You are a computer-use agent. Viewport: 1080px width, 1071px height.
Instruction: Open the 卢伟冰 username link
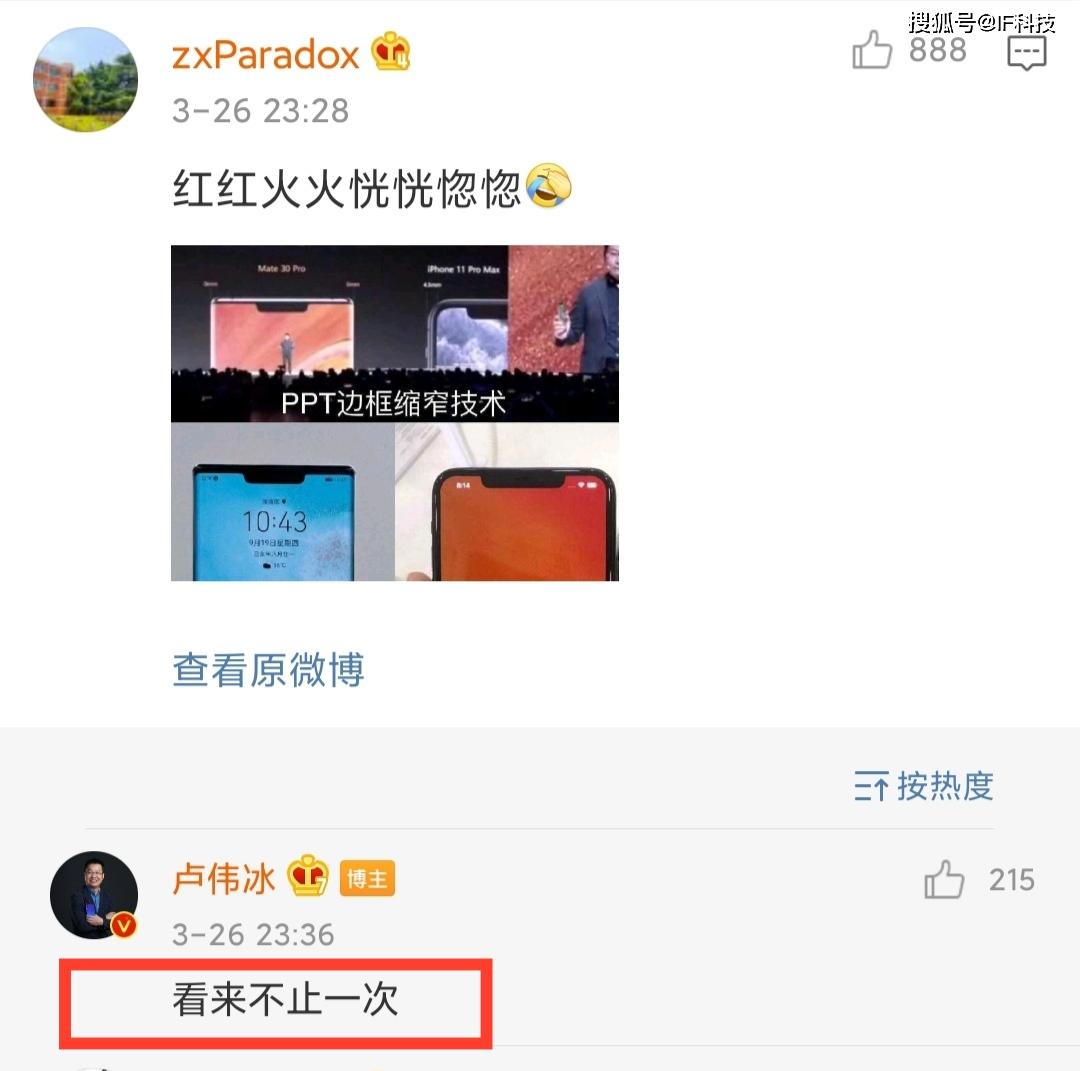[224, 879]
